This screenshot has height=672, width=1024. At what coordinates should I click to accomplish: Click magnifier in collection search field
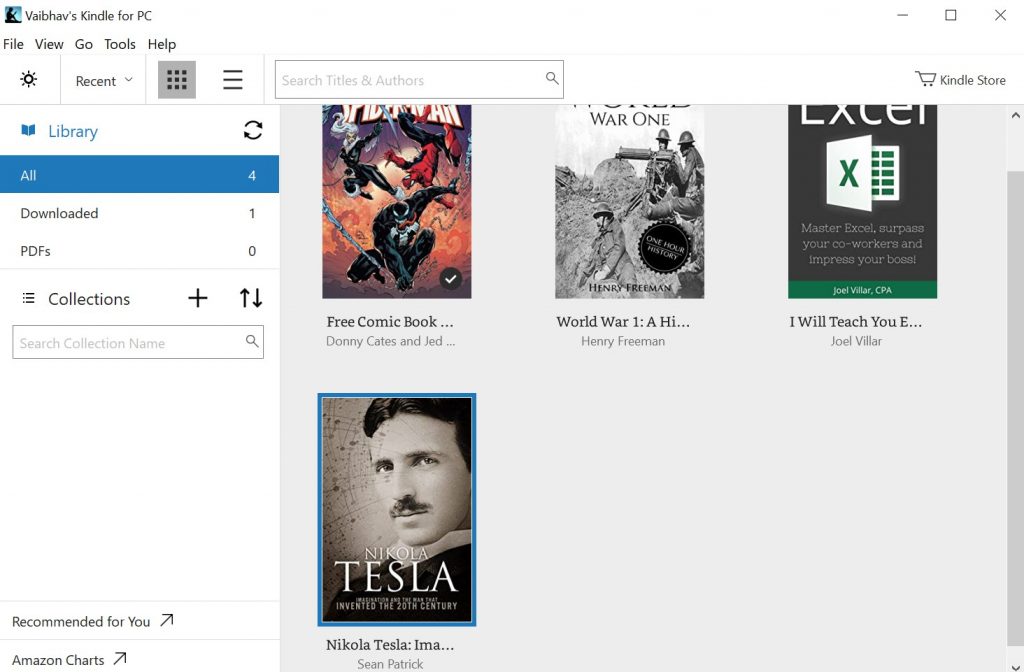(x=252, y=342)
